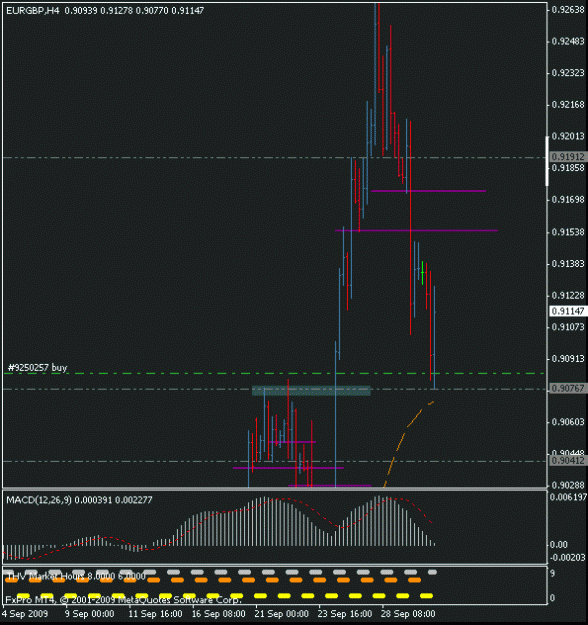Click the green dashed buy order line
This screenshot has width=588, height=625.
(x=274, y=373)
